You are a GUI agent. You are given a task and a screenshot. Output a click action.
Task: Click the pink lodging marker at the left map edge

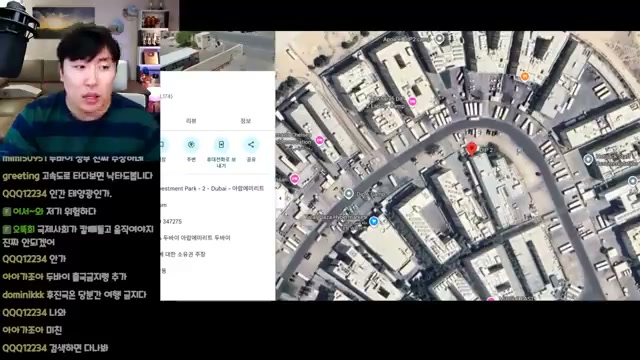(295, 179)
